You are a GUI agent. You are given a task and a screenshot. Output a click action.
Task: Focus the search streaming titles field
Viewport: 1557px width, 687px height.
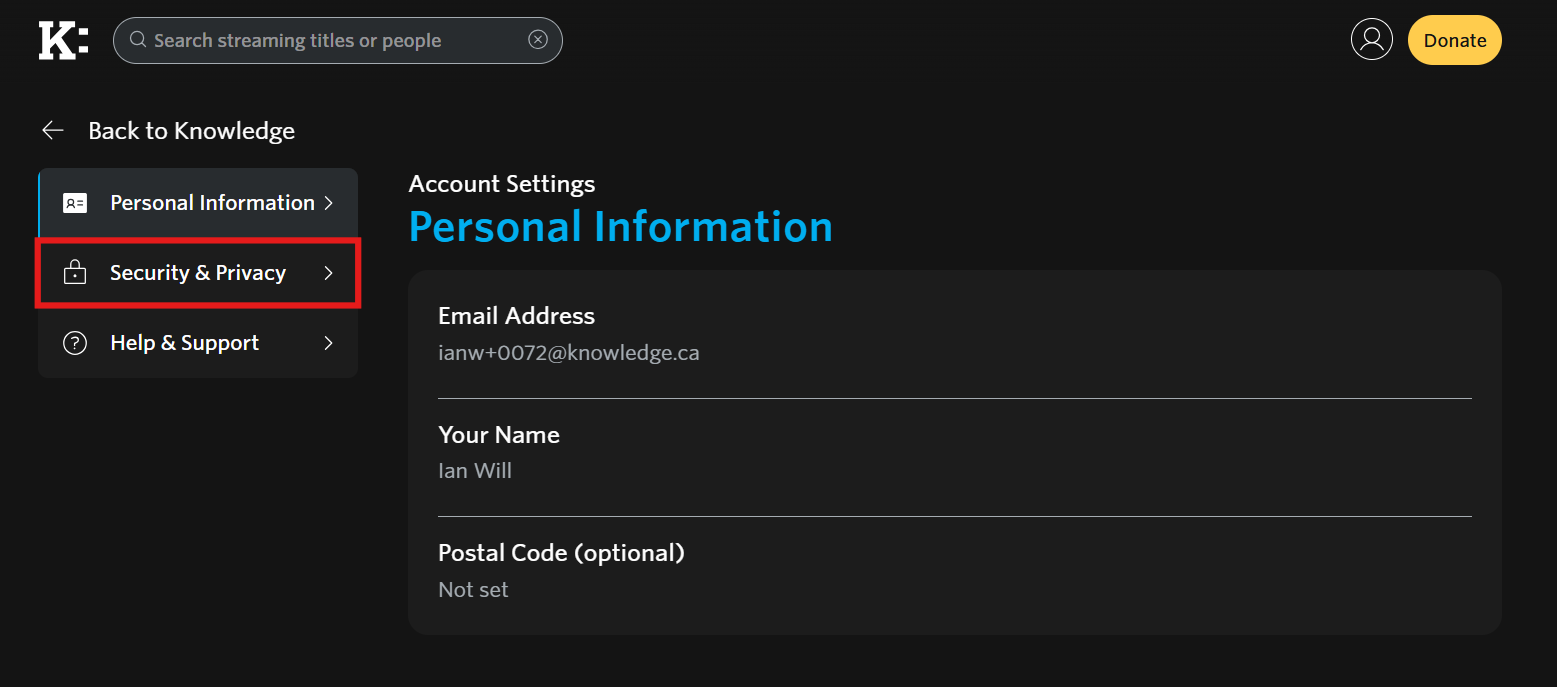point(330,40)
